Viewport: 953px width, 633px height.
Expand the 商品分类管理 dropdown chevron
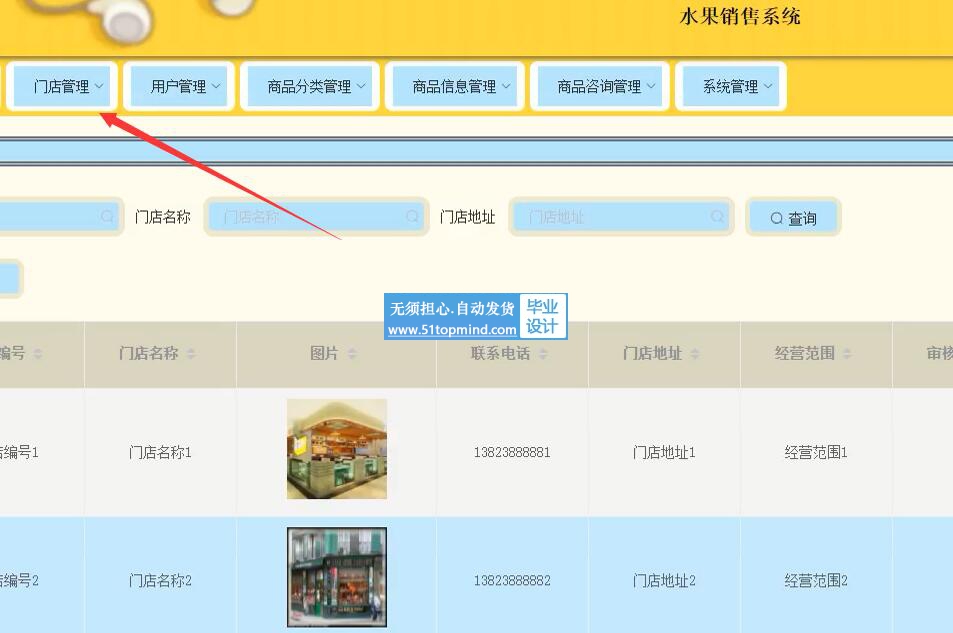[361, 86]
